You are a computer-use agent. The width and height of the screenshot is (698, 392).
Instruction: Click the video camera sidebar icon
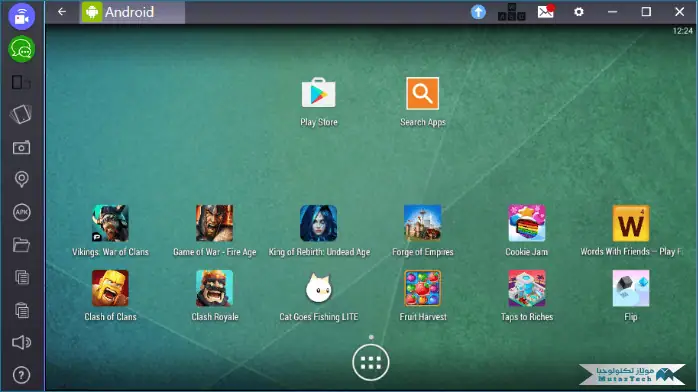pyautogui.click(x=21, y=16)
